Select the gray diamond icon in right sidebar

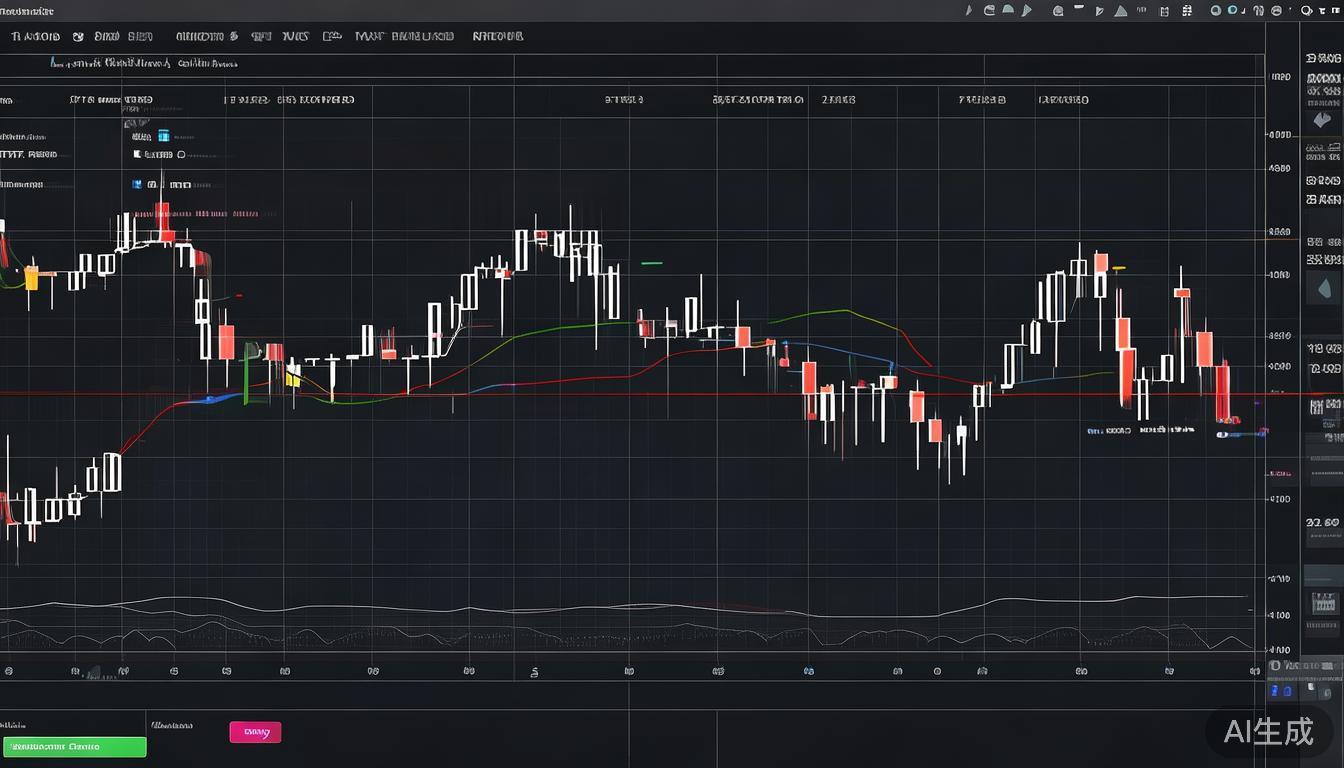(1322, 288)
